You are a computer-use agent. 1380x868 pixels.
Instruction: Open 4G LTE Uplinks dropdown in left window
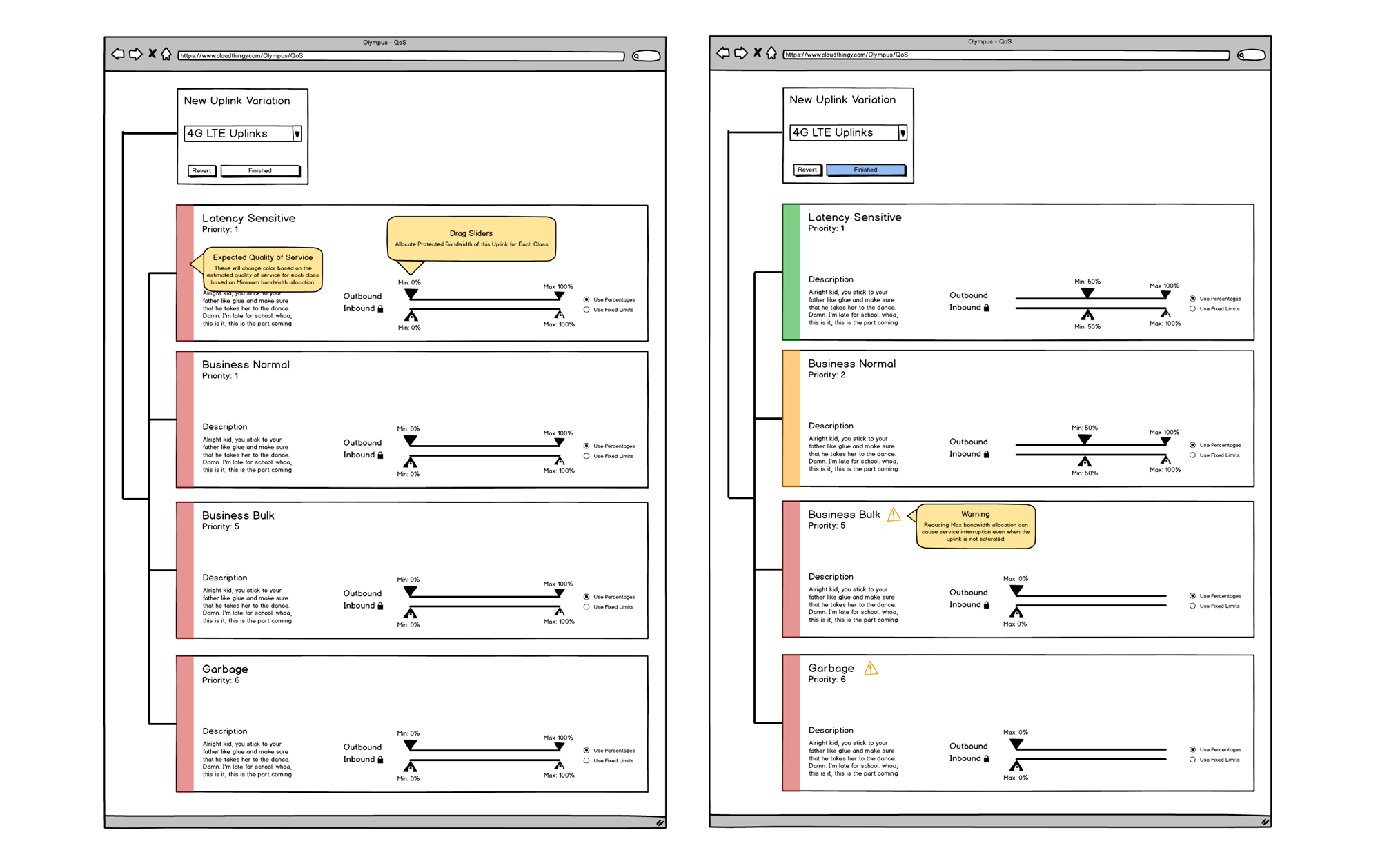click(243, 134)
